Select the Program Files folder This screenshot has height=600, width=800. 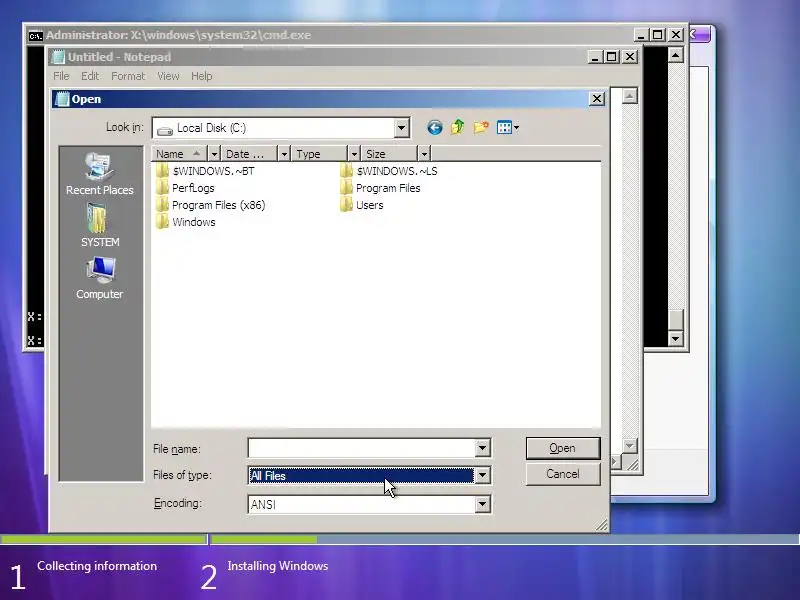[380, 188]
